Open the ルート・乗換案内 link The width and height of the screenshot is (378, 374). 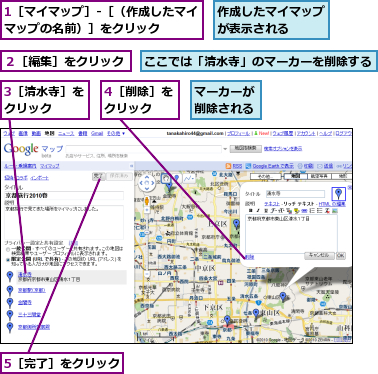[x=20, y=166]
